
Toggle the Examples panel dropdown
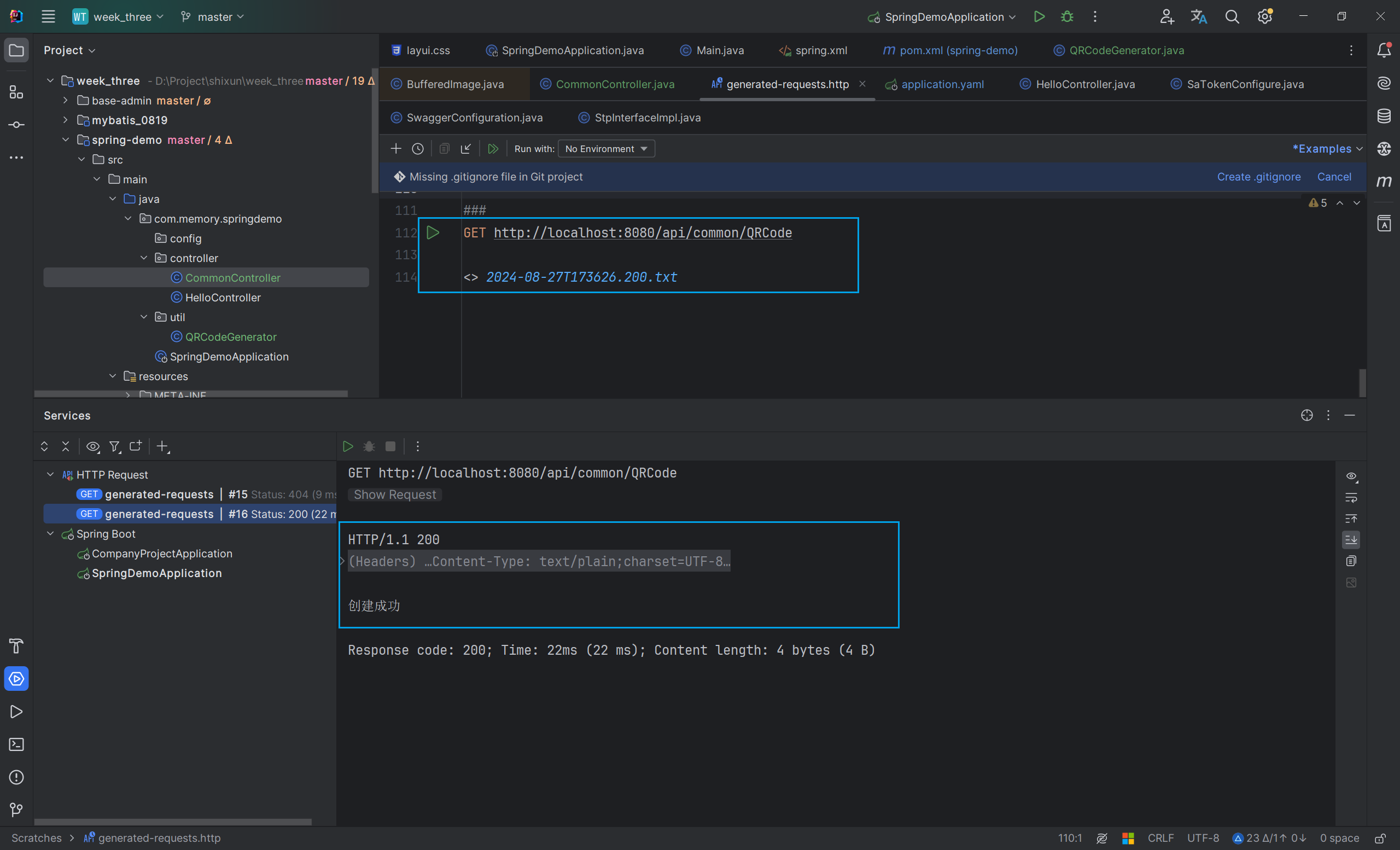tap(1324, 148)
